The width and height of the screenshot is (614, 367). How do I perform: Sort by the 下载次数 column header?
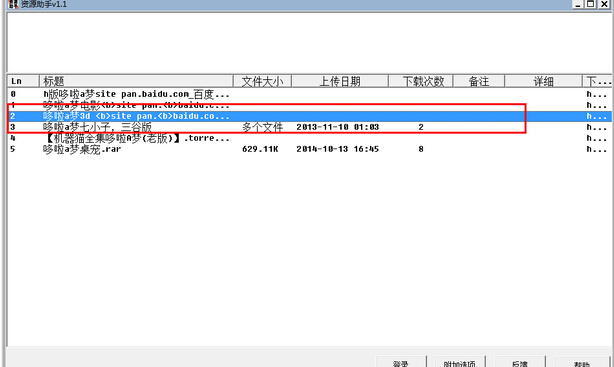pos(421,81)
